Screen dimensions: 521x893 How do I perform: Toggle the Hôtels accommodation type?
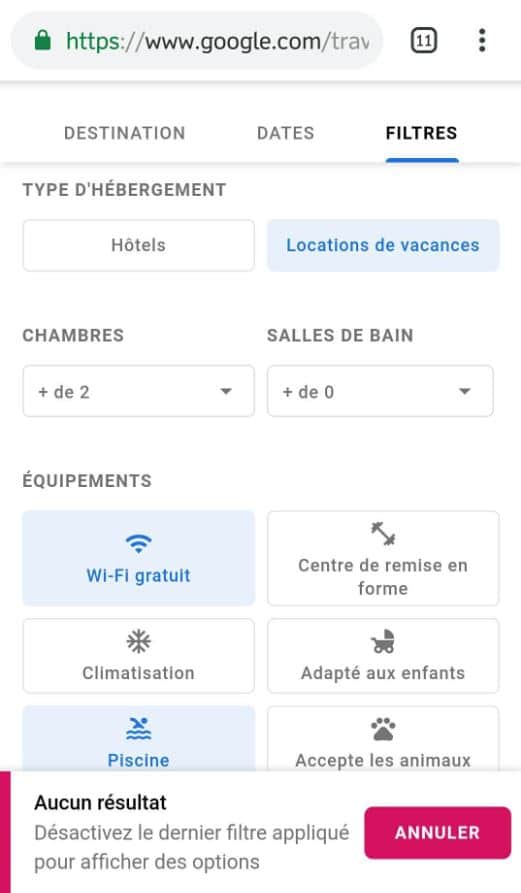tap(138, 245)
